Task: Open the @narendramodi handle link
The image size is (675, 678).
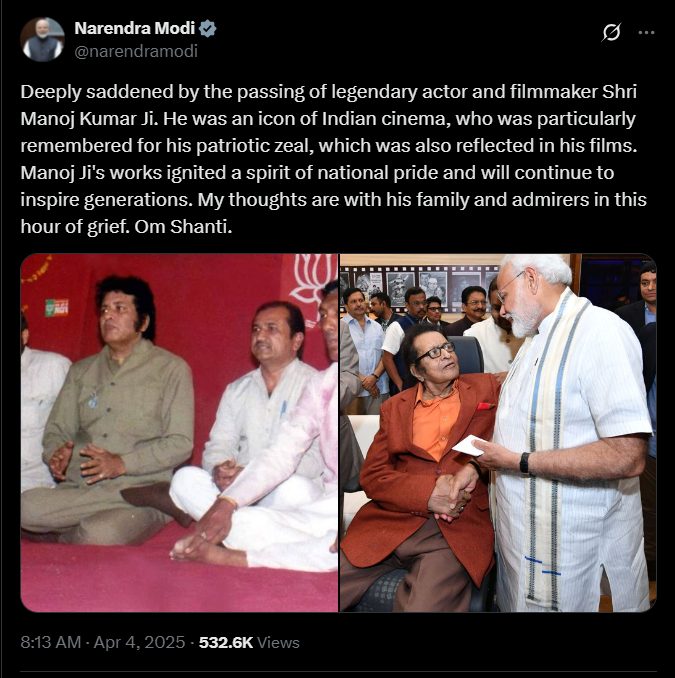Action: click(x=136, y=51)
